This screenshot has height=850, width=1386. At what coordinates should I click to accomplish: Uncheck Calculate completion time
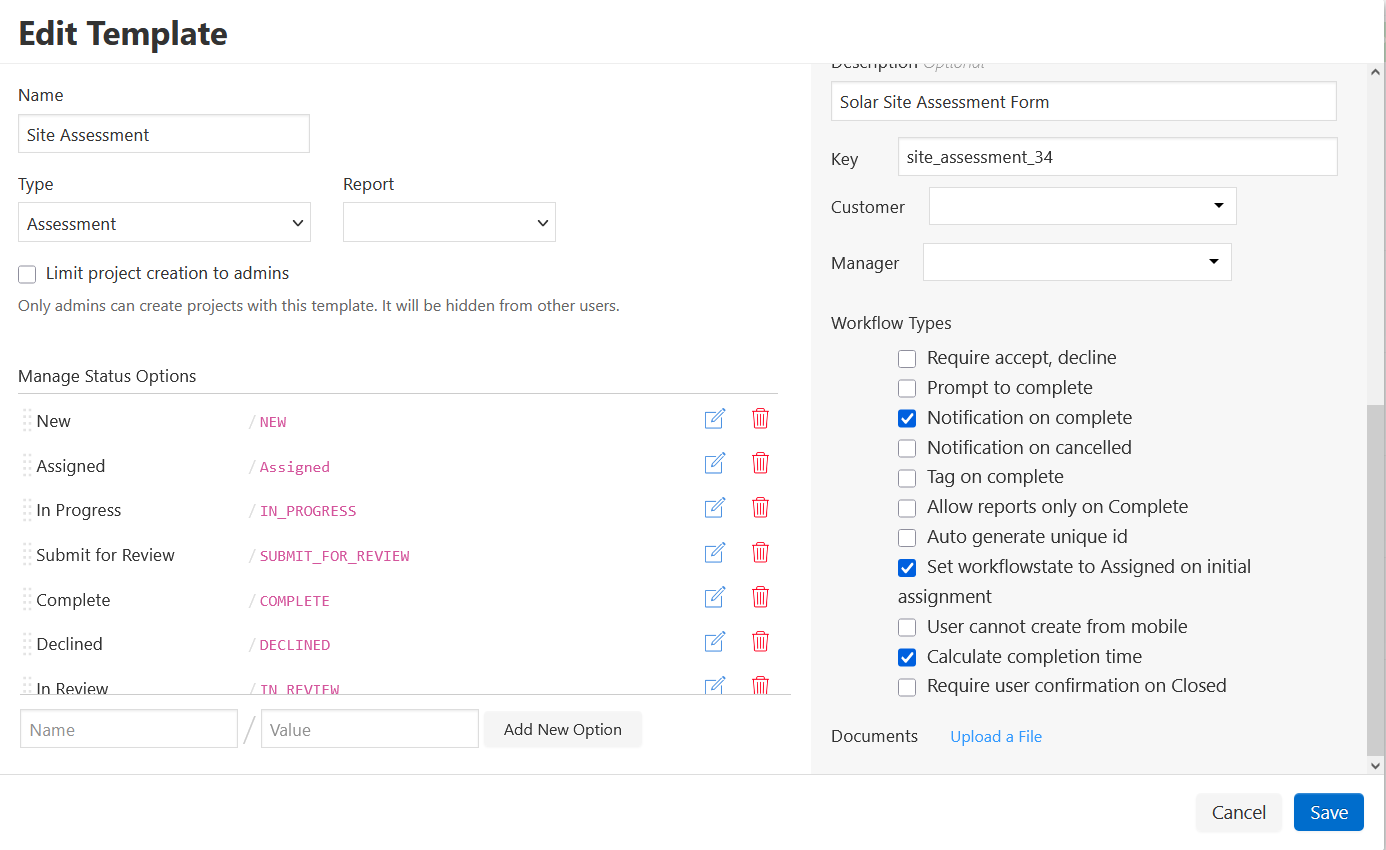coord(907,657)
